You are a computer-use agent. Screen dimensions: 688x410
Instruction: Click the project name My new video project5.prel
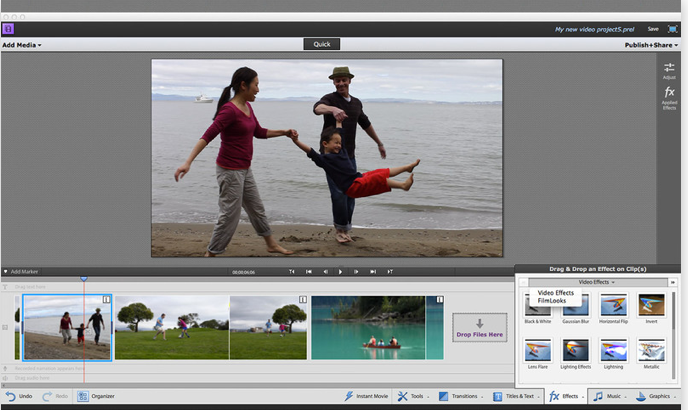click(x=595, y=29)
